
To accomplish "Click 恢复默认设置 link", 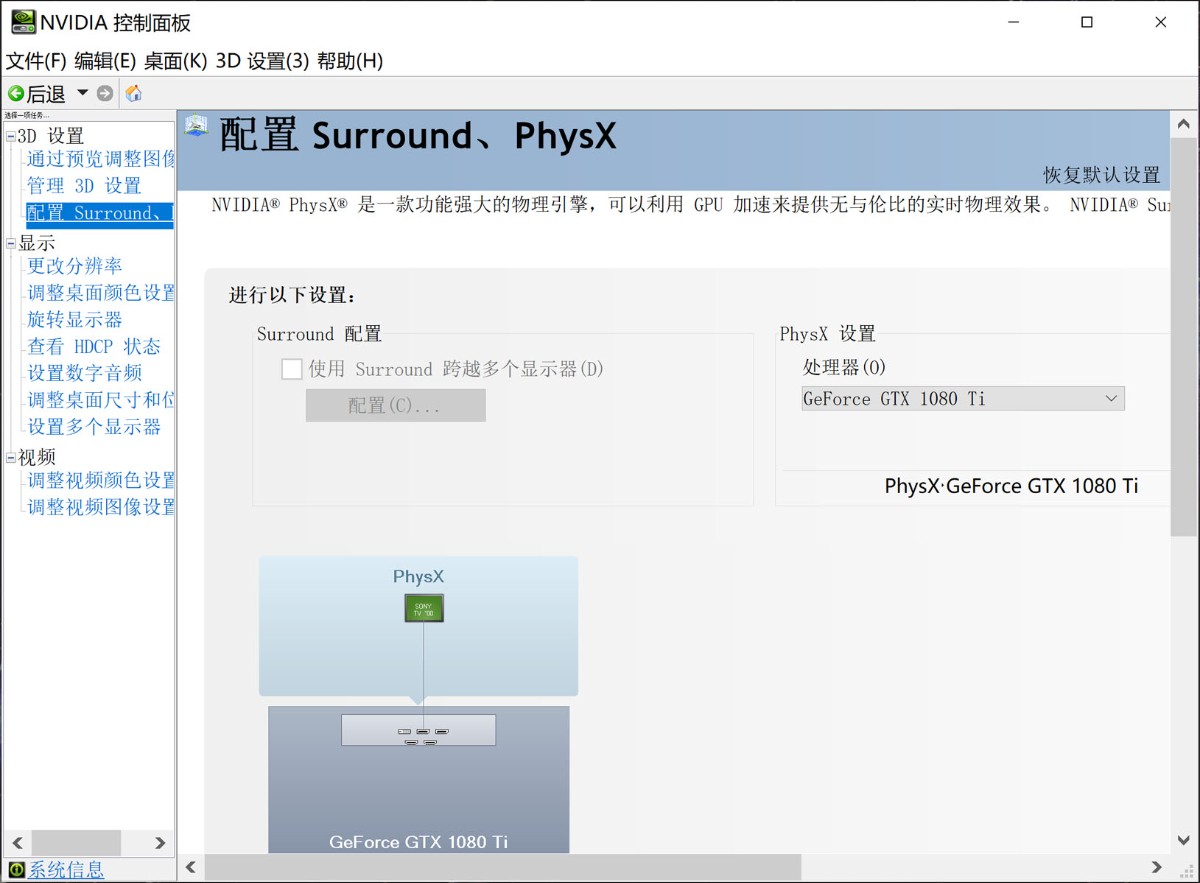I will (x=1102, y=175).
